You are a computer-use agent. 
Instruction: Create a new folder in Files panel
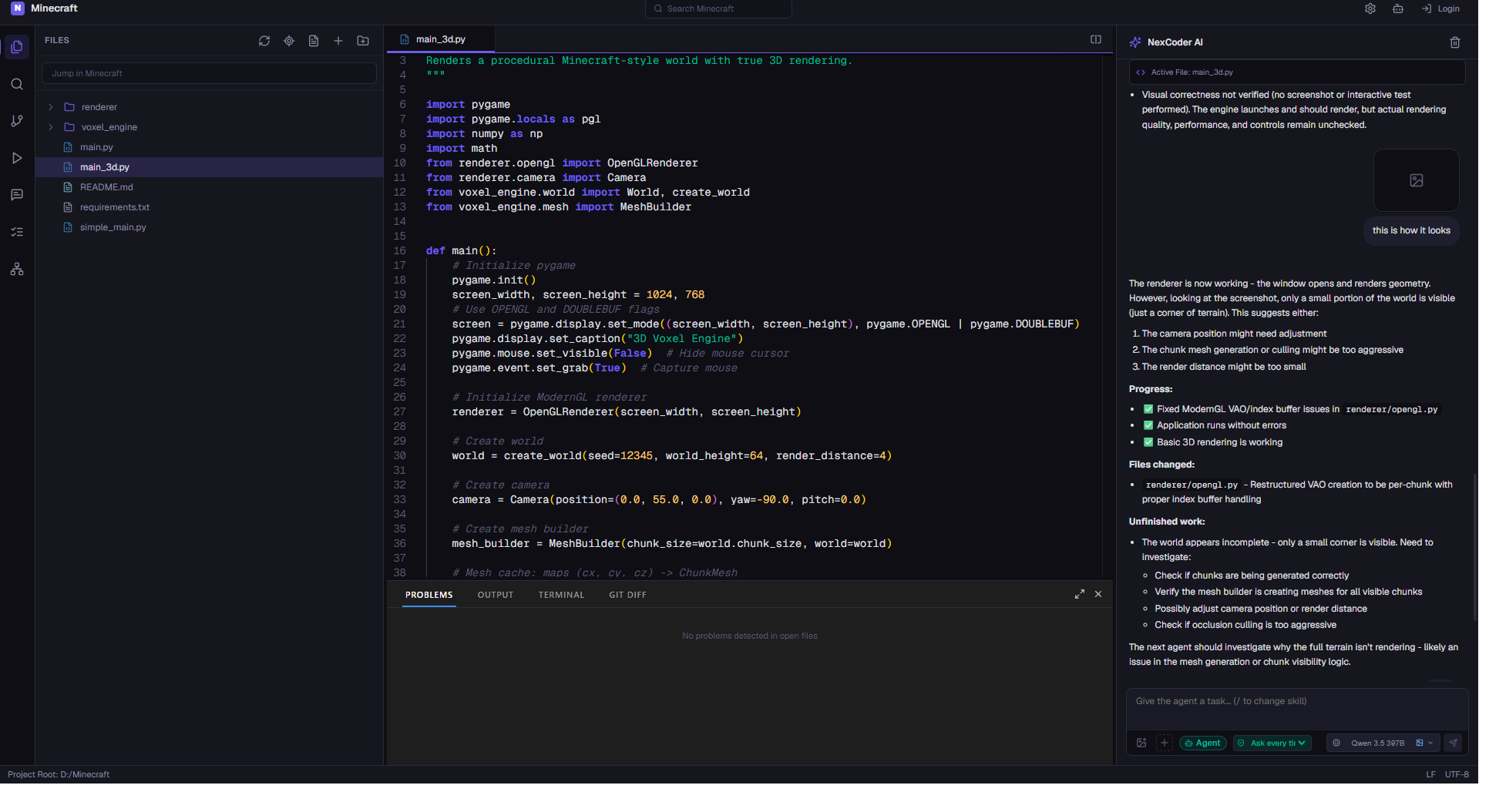click(x=363, y=41)
